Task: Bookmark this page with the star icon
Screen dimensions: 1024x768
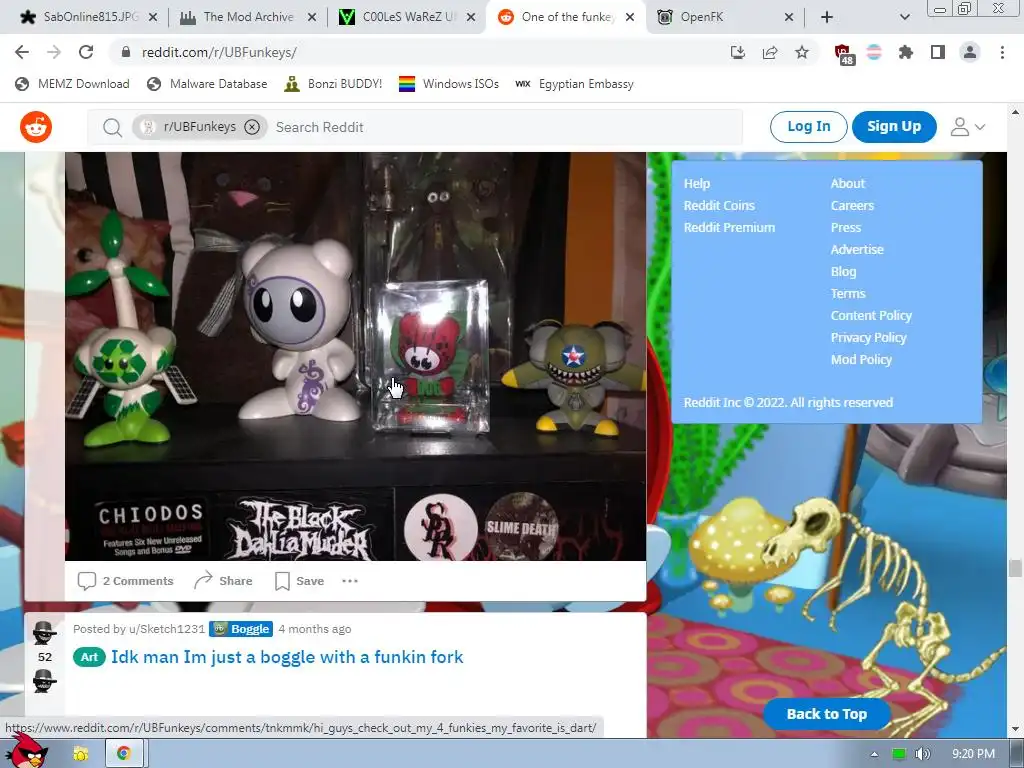Action: click(x=802, y=52)
